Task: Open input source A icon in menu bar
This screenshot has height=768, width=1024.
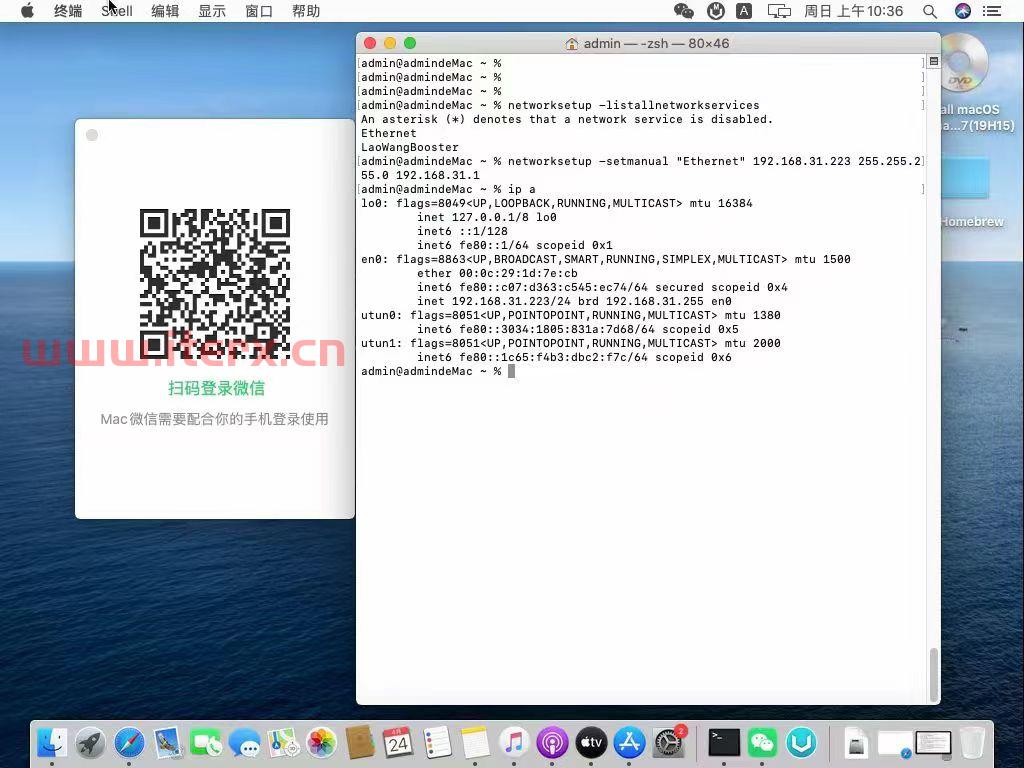Action: pyautogui.click(x=744, y=11)
